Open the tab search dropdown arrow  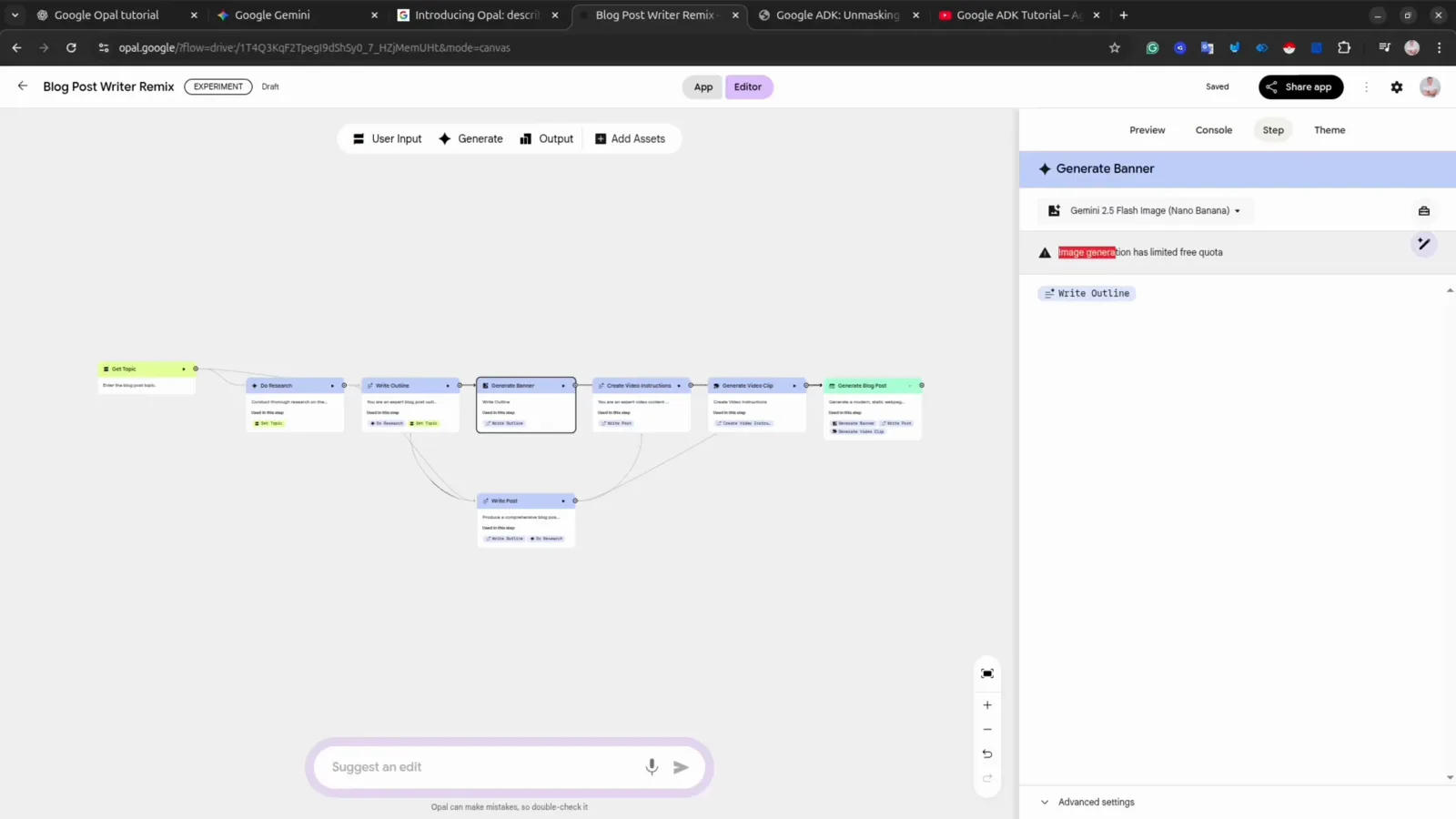(x=15, y=15)
